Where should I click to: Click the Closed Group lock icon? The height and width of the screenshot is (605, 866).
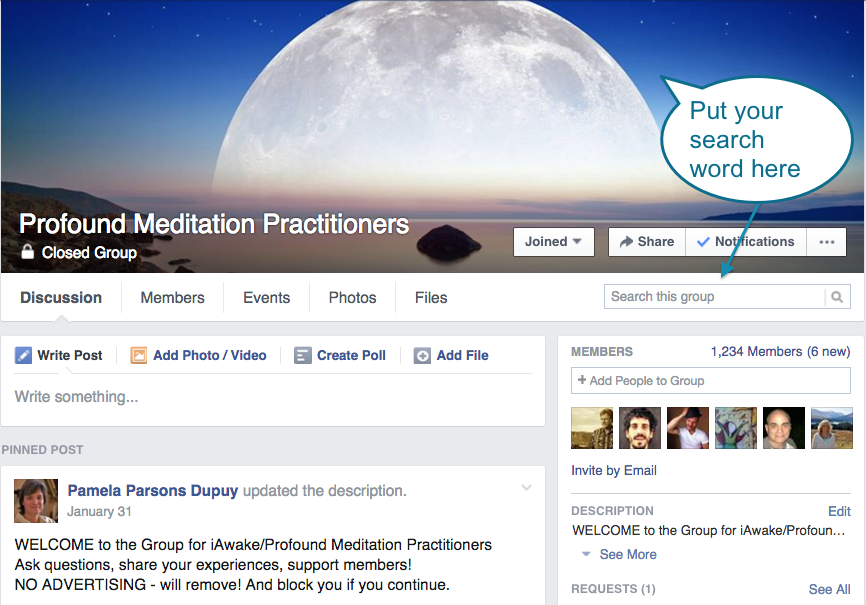click(27, 251)
